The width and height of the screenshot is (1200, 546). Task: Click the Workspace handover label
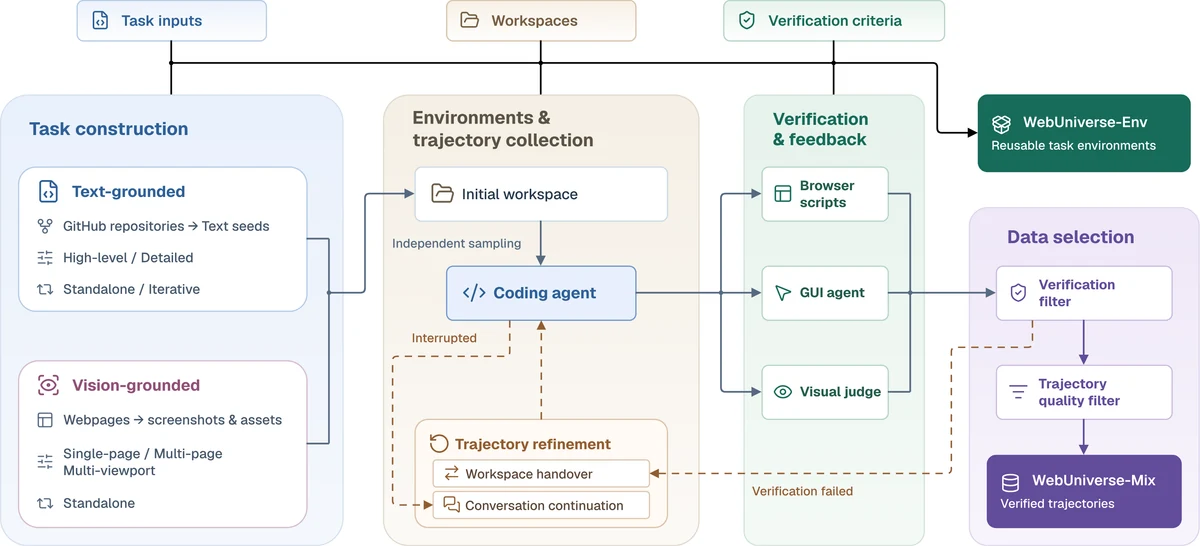tap(529, 474)
